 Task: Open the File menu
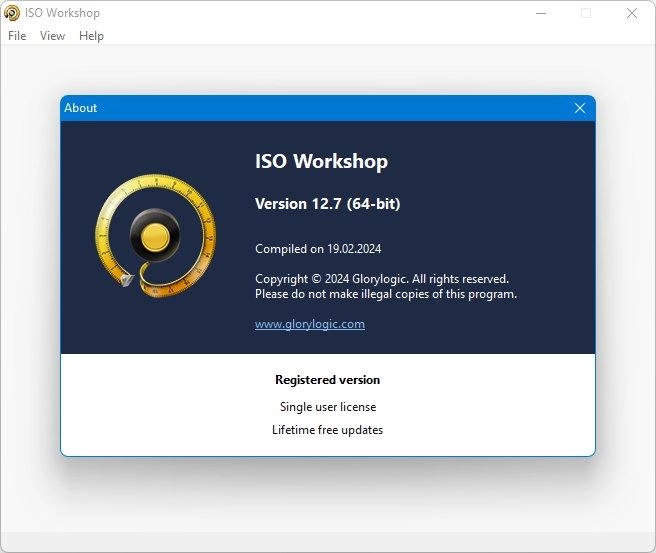(x=17, y=36)
